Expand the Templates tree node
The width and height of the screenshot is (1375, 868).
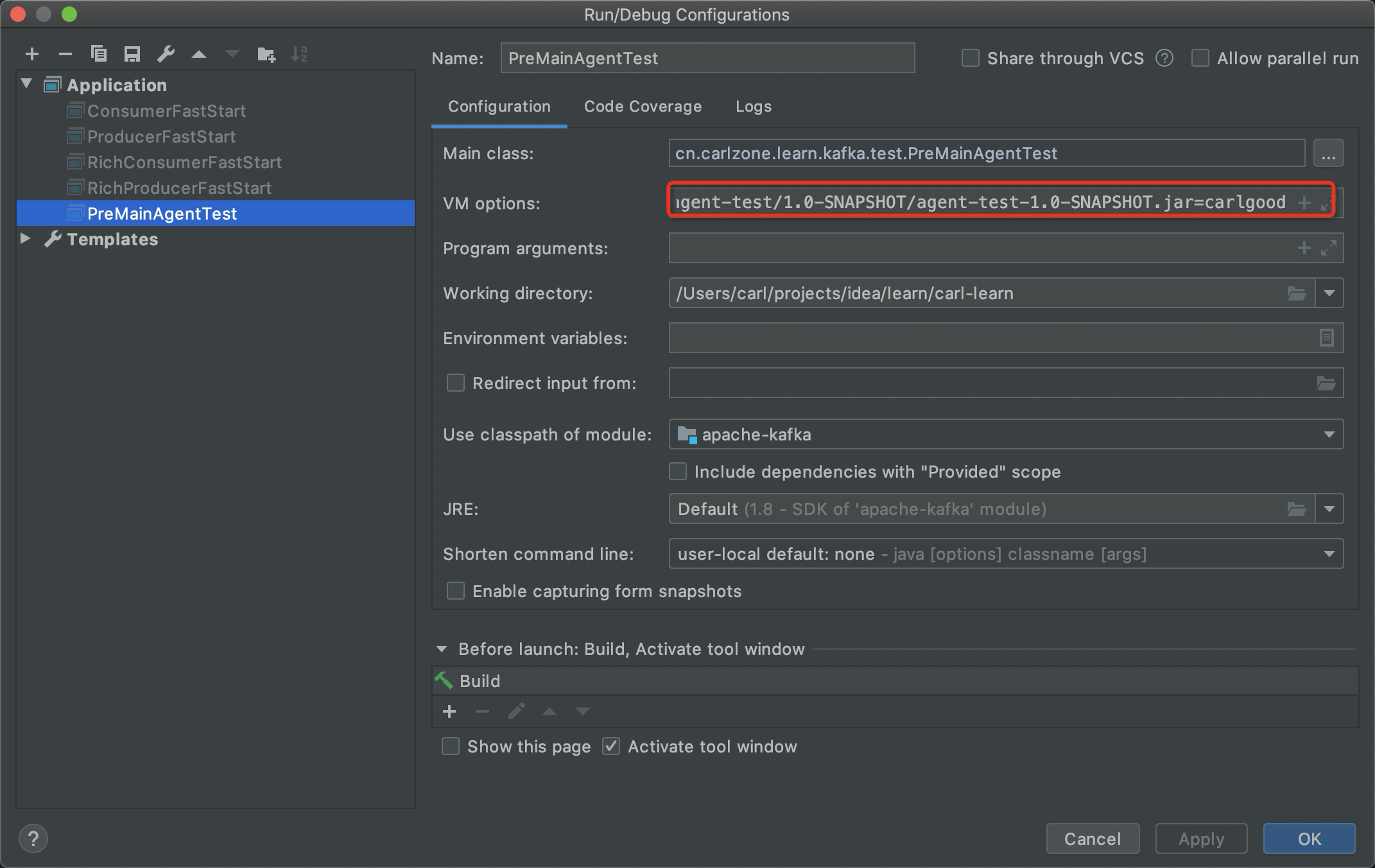tap(26, 239)
